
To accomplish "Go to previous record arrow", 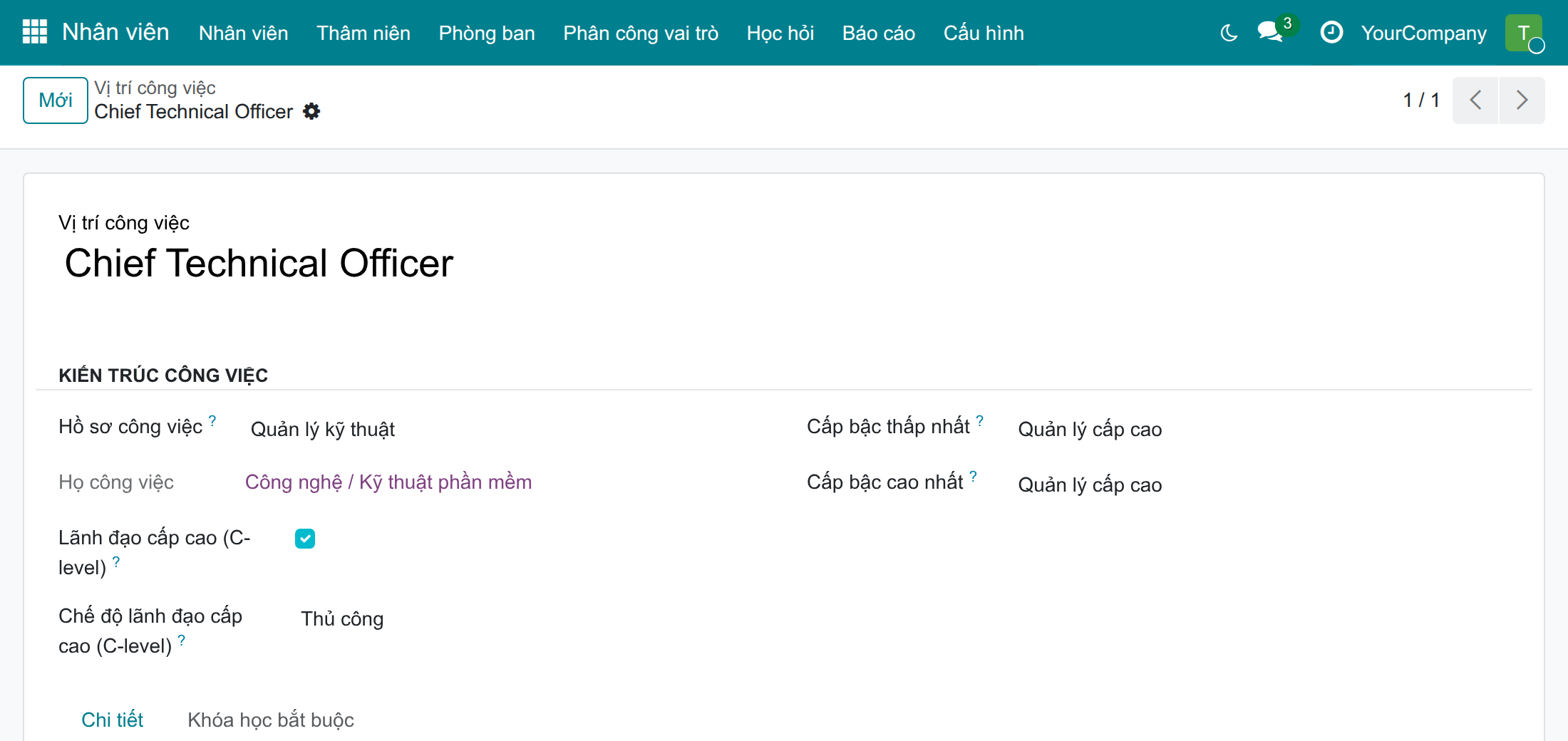I will point(1475,100).
